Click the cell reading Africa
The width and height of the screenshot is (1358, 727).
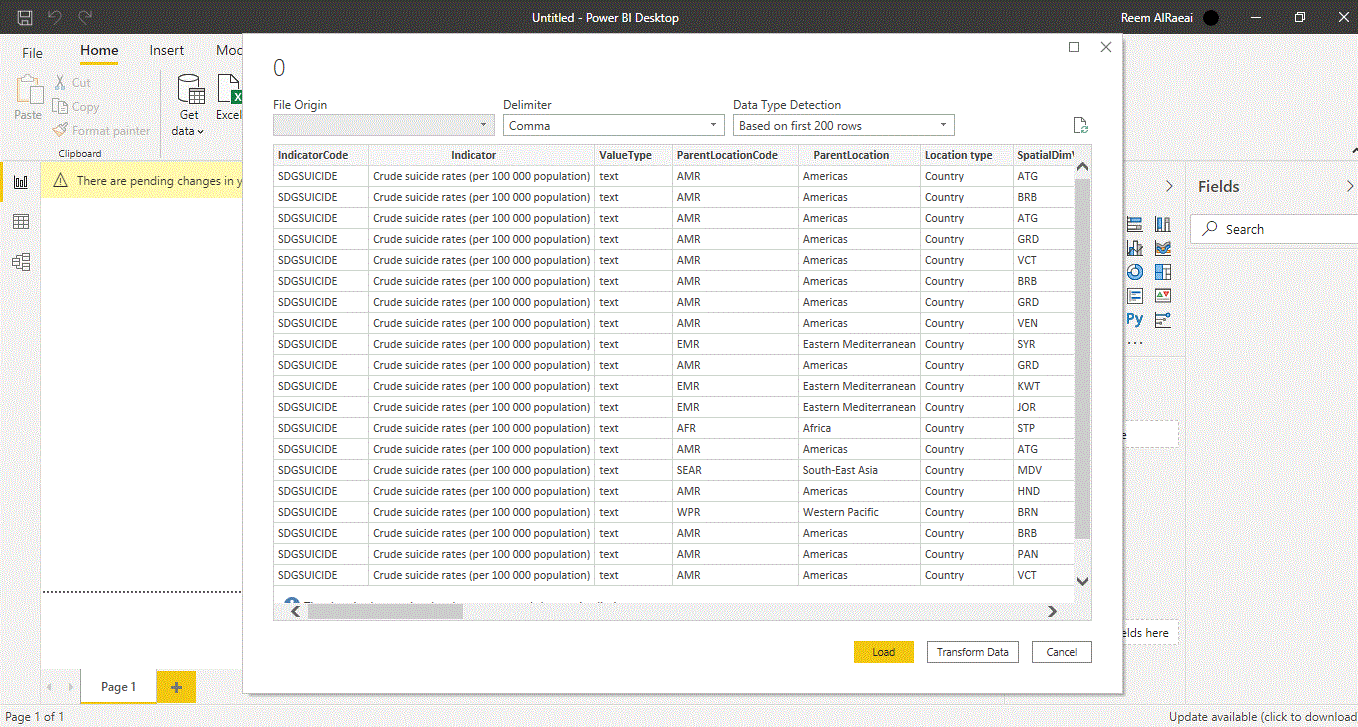click(859, 428)
